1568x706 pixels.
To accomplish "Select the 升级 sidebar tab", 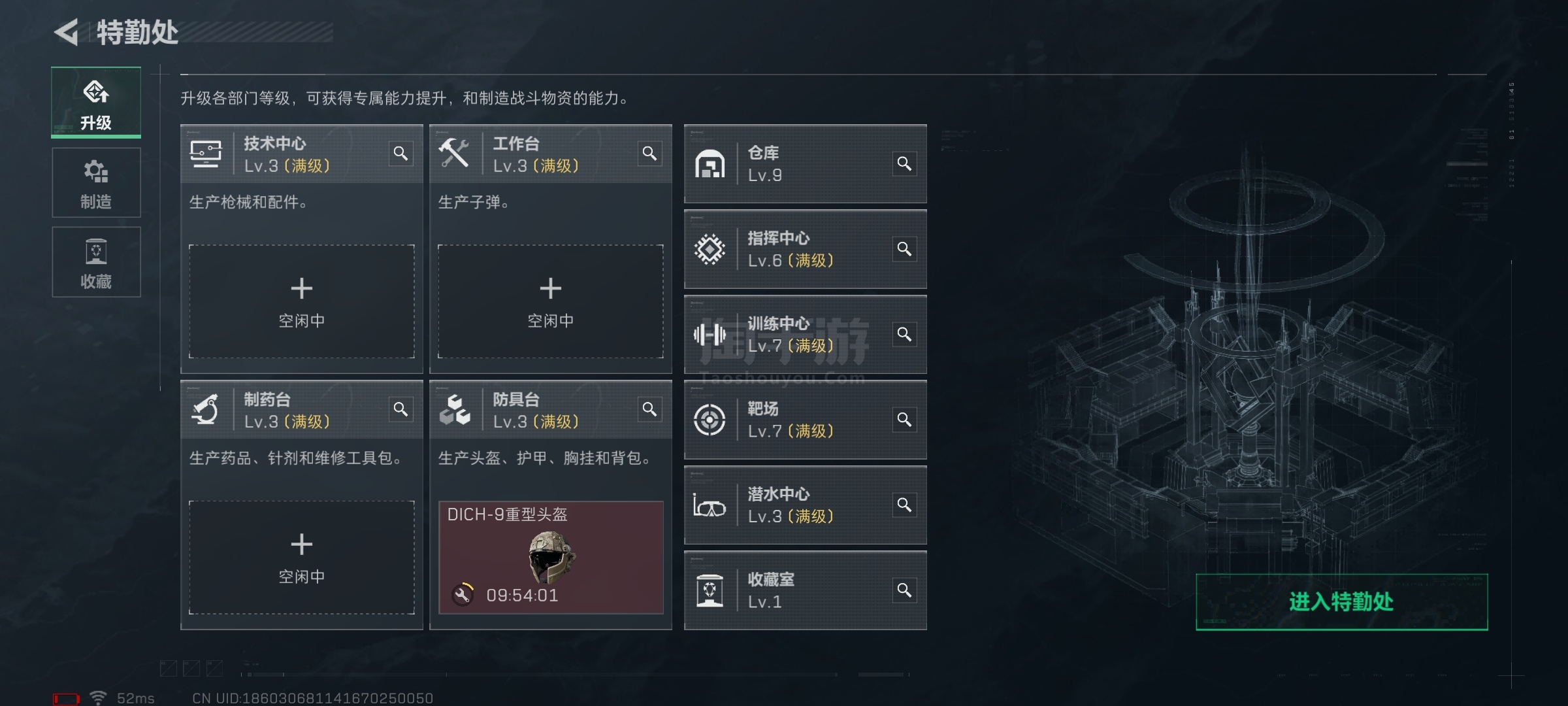I will pos(96,103).
